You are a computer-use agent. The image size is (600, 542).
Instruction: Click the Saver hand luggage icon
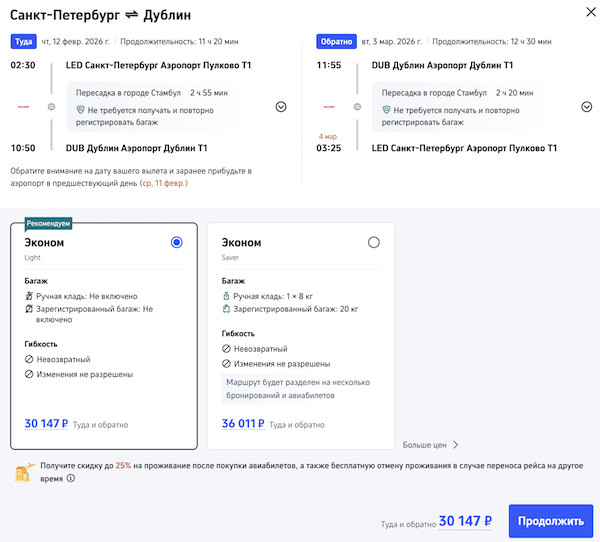[x=226, y=296]
